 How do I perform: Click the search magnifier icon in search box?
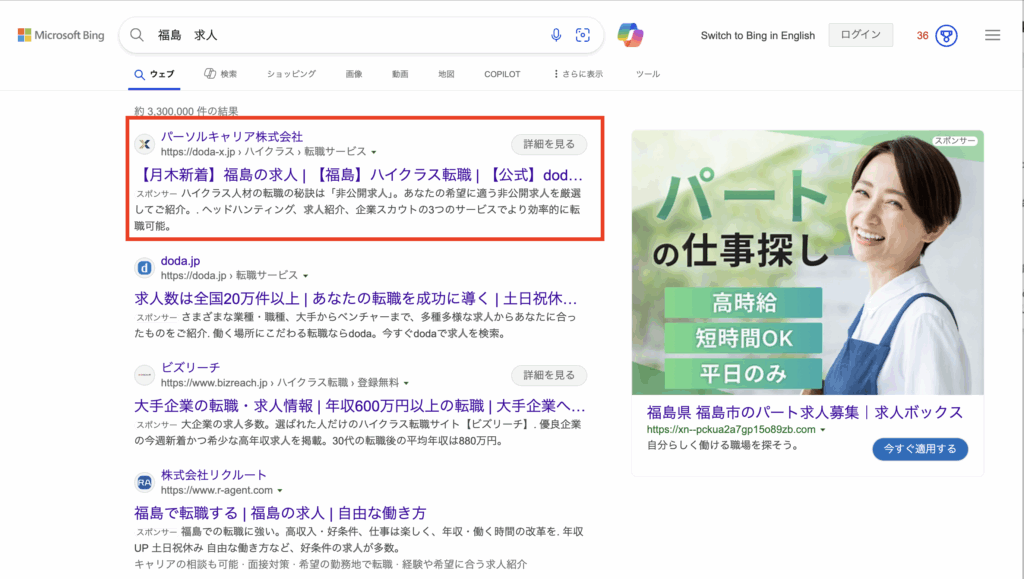pyautogui.click(x=136, y=35)
